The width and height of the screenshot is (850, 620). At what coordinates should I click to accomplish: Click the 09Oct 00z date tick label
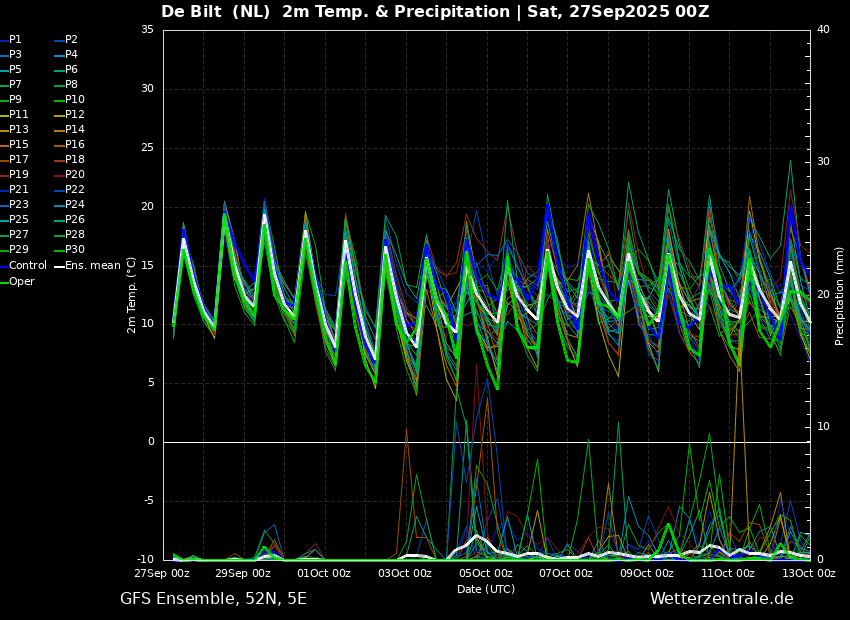point(647,573)
